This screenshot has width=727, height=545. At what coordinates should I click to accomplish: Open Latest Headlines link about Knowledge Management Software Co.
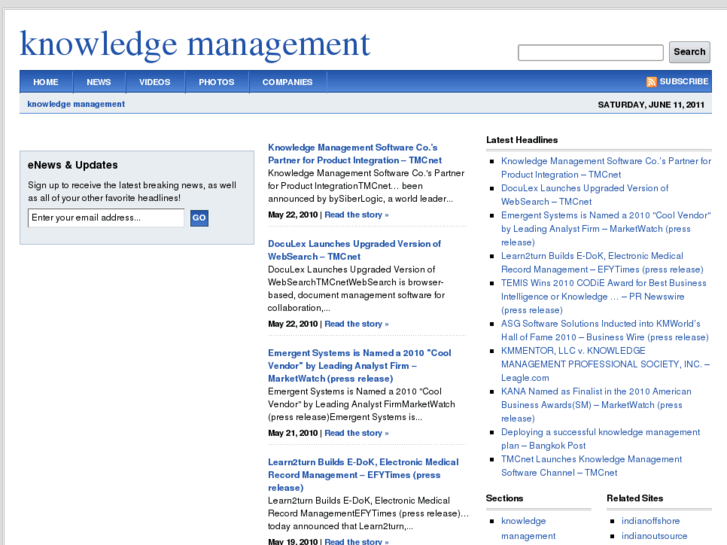606,167
